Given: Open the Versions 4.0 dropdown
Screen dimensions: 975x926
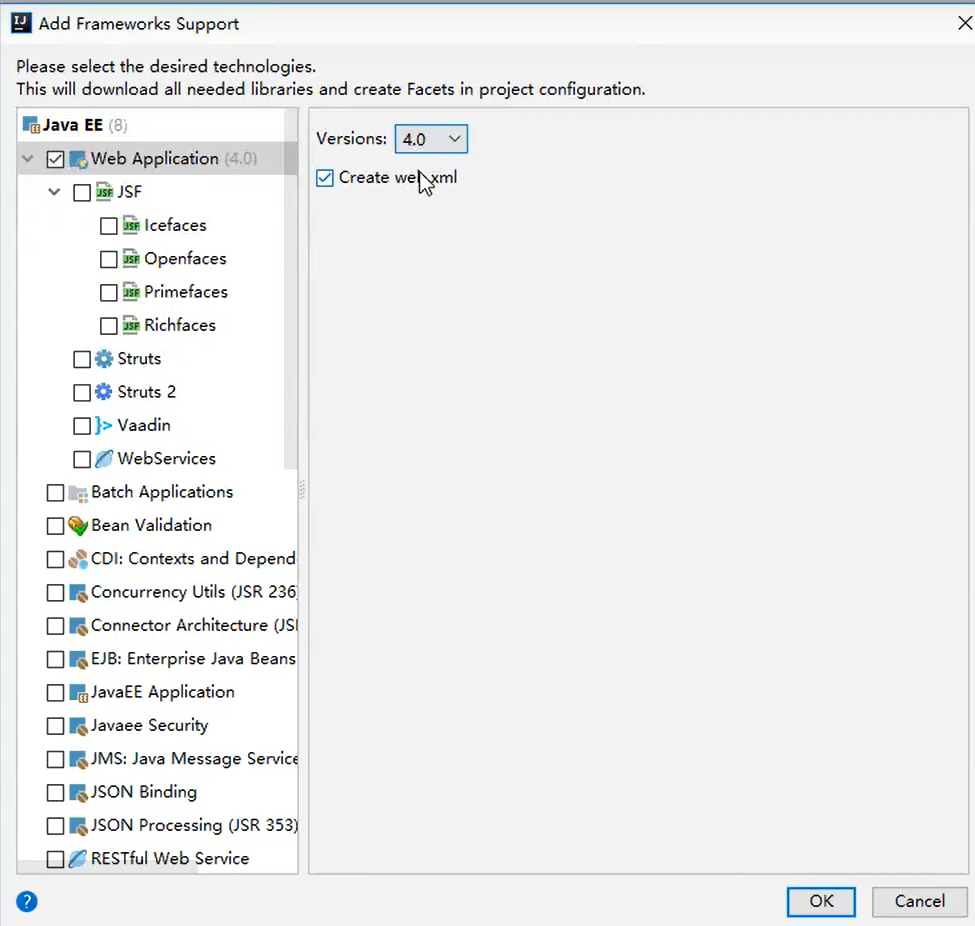Looking at the screenshot, I should tap(431, 139).
